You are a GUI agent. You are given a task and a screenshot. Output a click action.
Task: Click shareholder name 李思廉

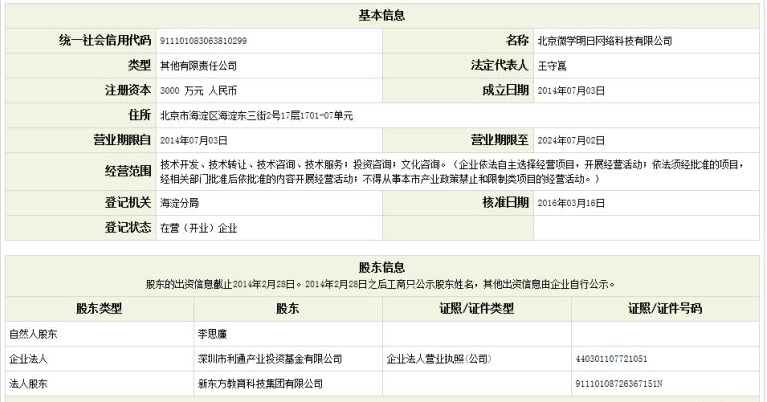pos(212,334)
